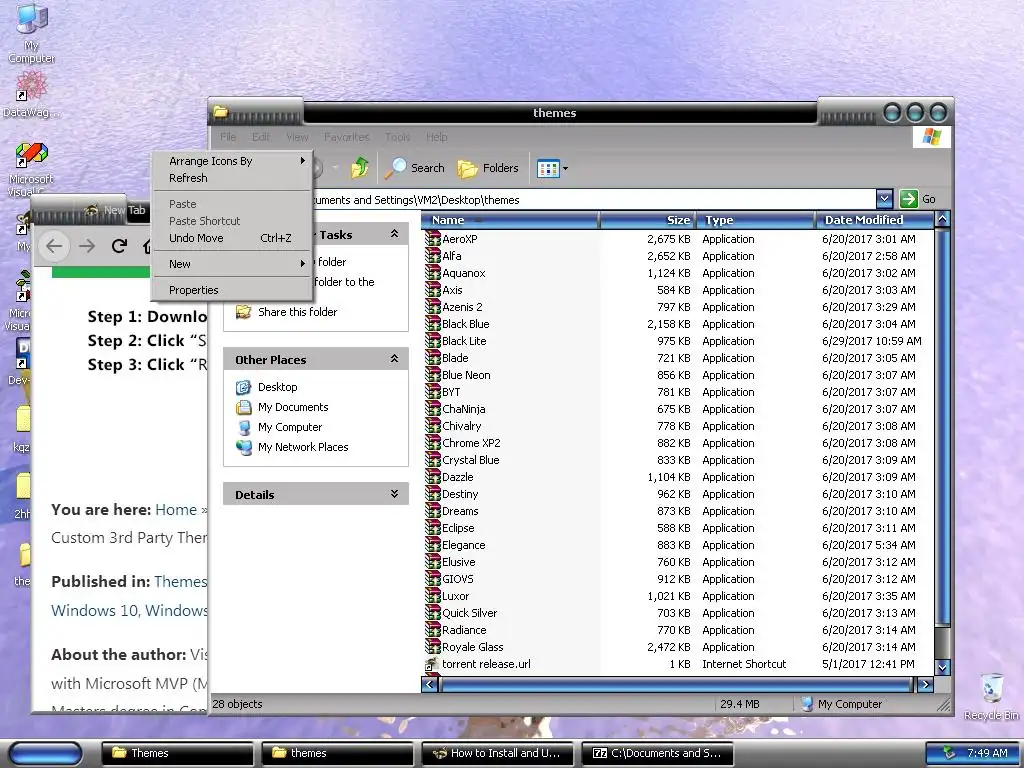Select the Blue Neon file name

pos(466,375)
